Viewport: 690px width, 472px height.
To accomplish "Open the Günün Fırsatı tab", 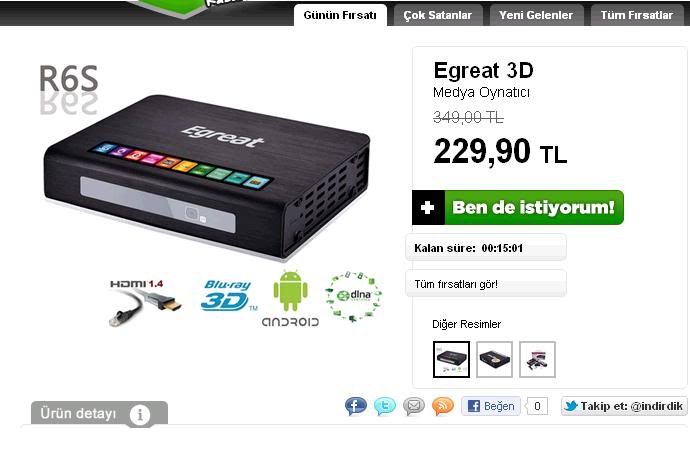I will pos(340,15).
